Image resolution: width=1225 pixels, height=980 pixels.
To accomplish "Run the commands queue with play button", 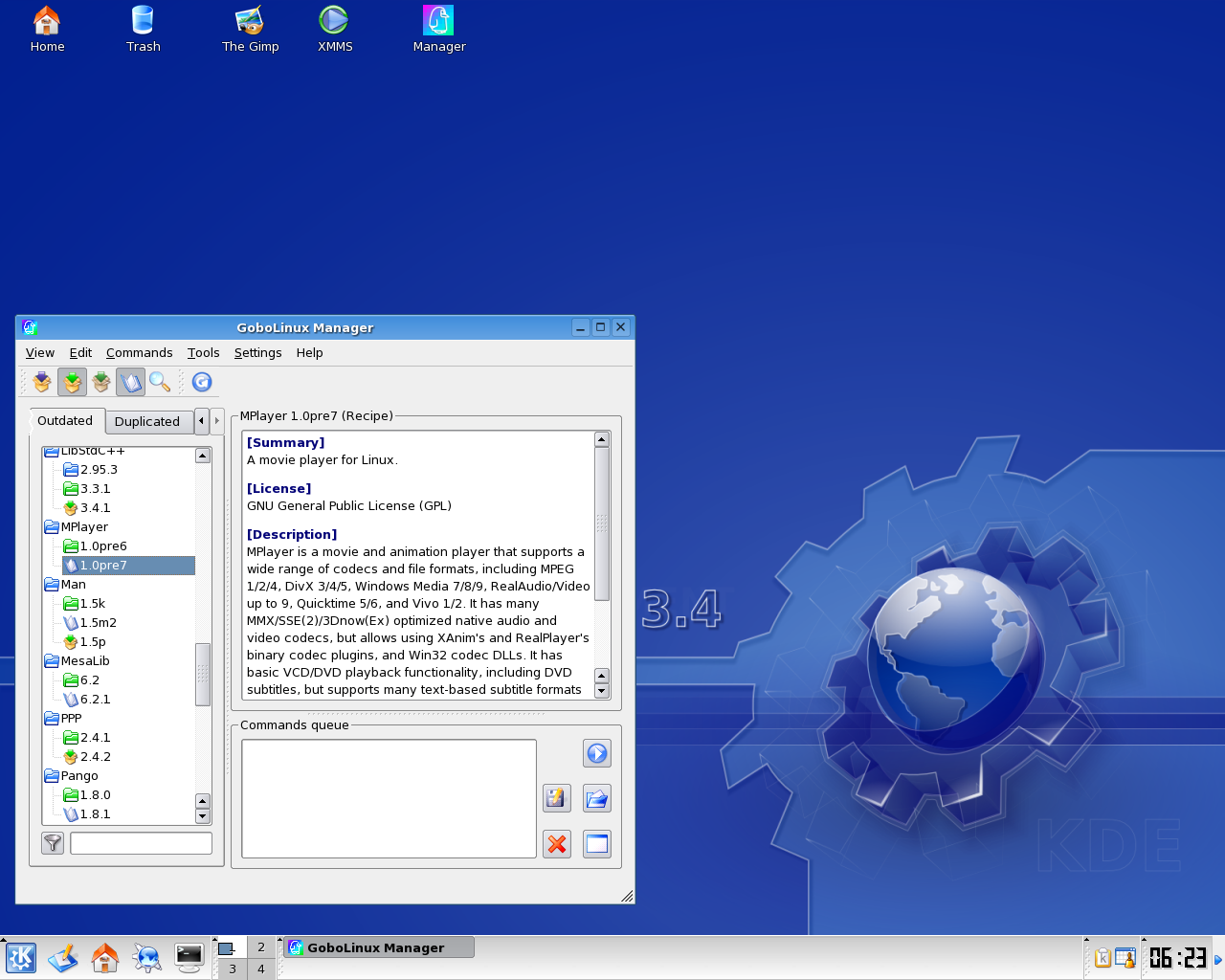I will (597, 753).
